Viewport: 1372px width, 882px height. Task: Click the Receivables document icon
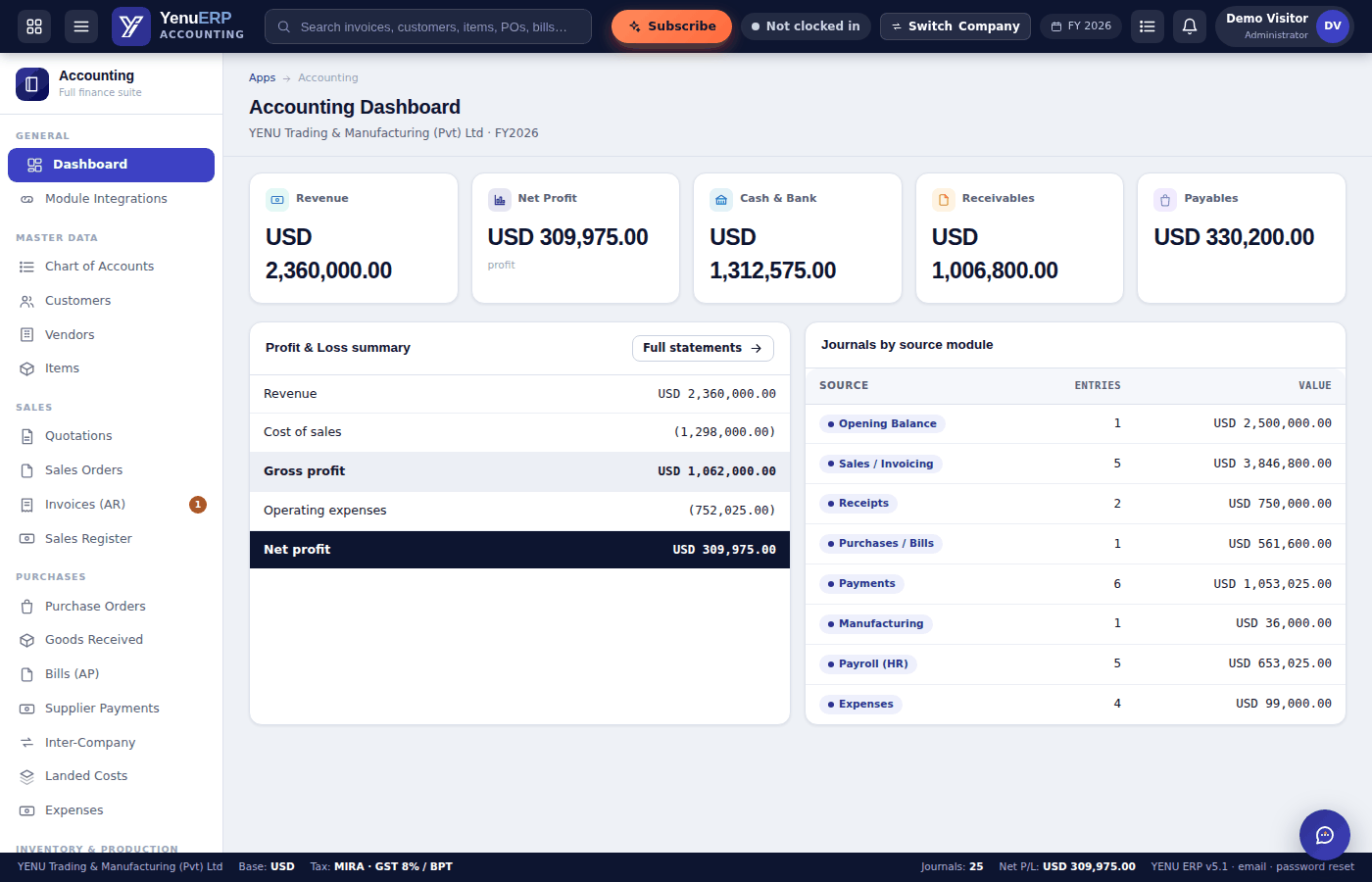tap(944, 200)
